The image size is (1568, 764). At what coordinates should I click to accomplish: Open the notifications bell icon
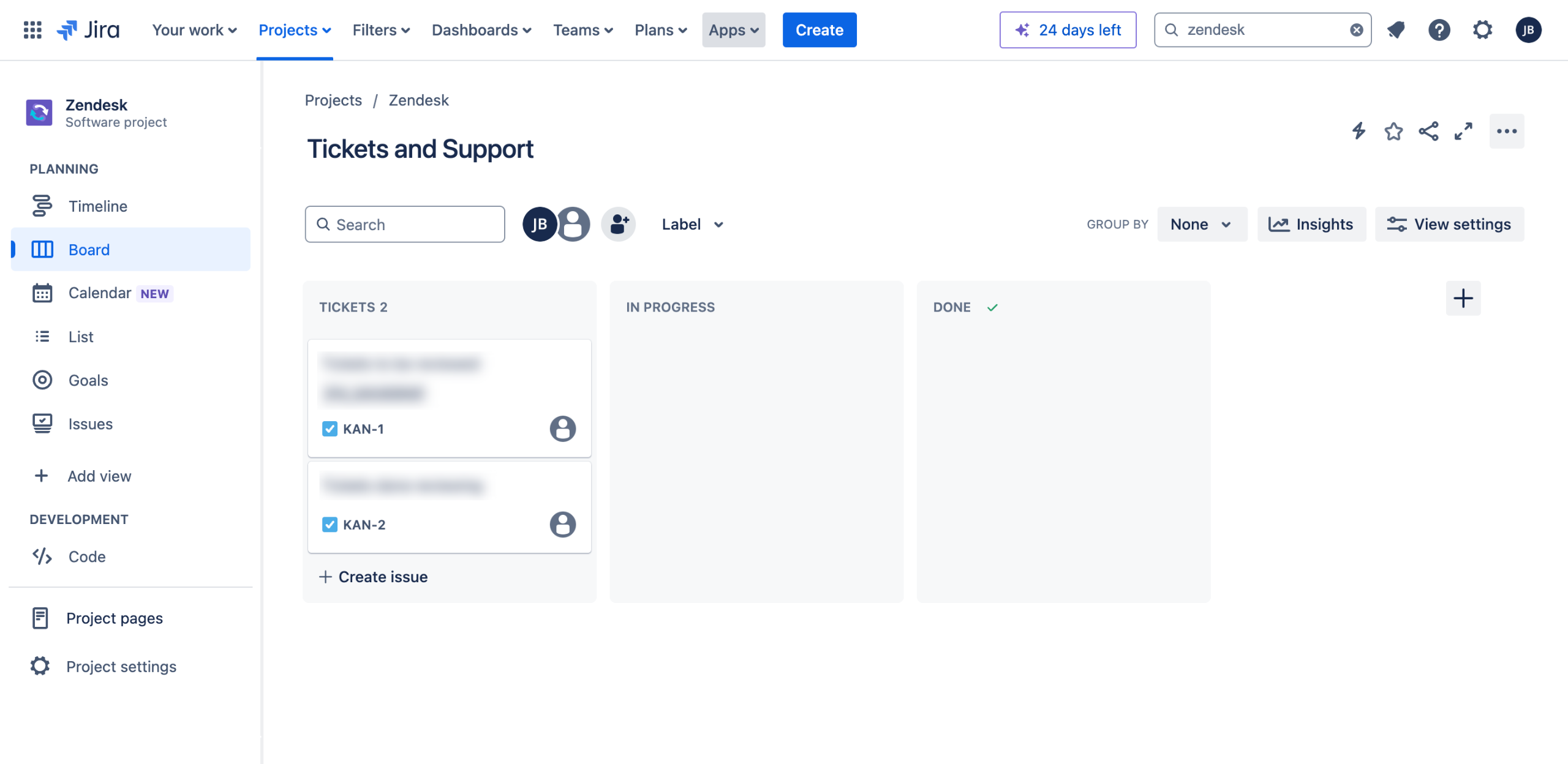(x=1396, y=29)
